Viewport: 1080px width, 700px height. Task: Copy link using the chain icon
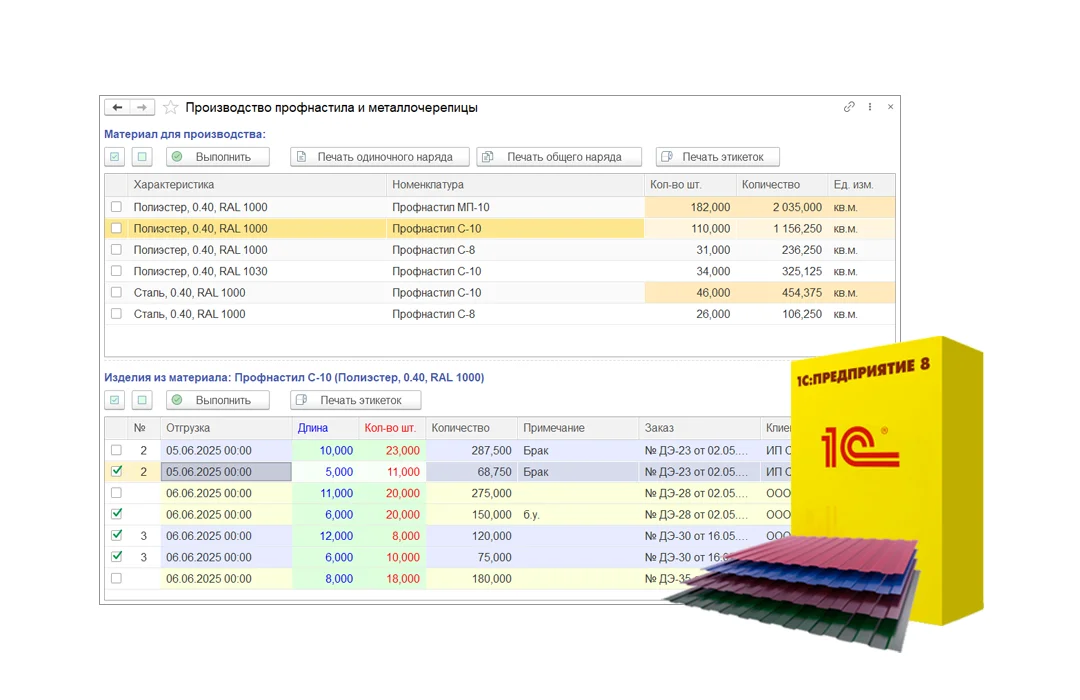849,107
